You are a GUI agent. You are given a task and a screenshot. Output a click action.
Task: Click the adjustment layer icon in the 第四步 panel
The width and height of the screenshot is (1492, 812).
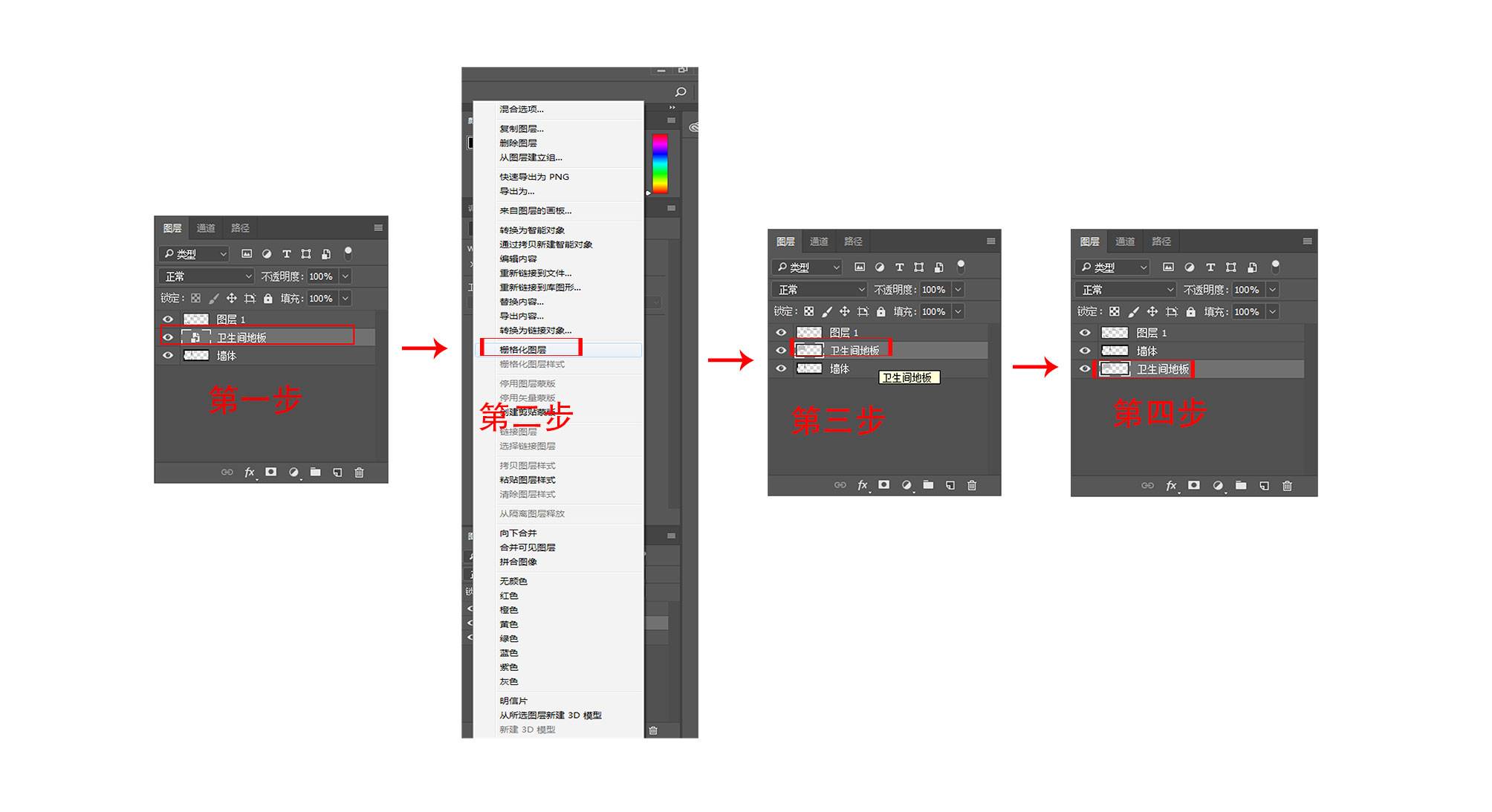pos(1217,485)
